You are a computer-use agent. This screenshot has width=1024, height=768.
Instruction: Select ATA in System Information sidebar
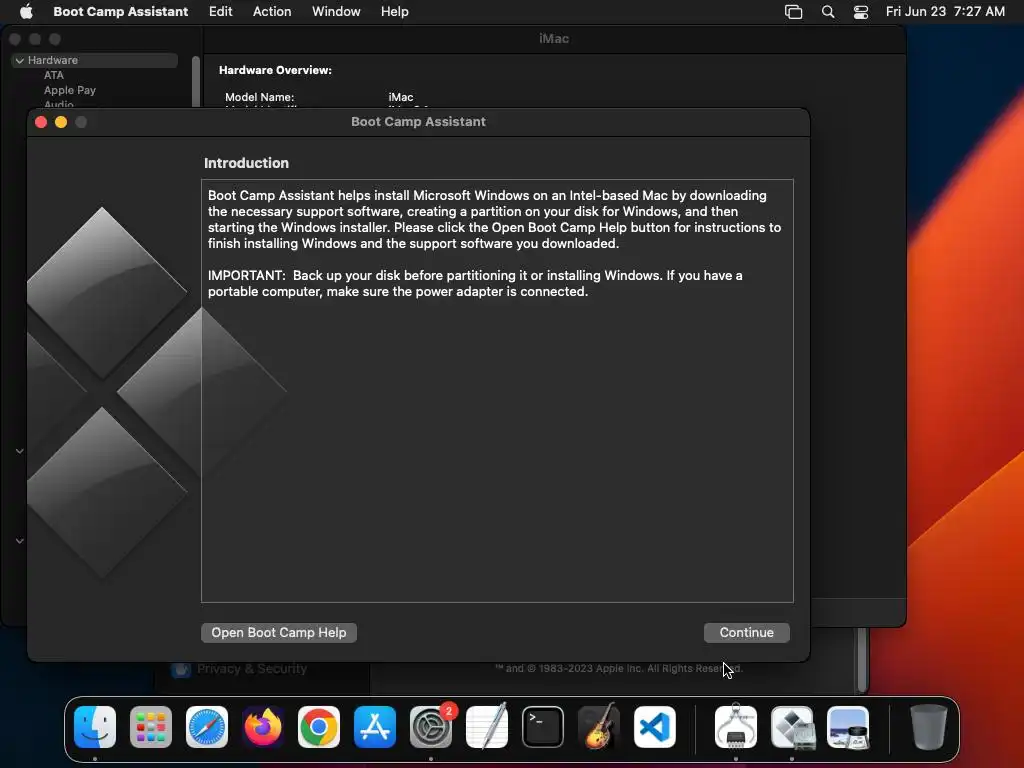click(54, 75)
